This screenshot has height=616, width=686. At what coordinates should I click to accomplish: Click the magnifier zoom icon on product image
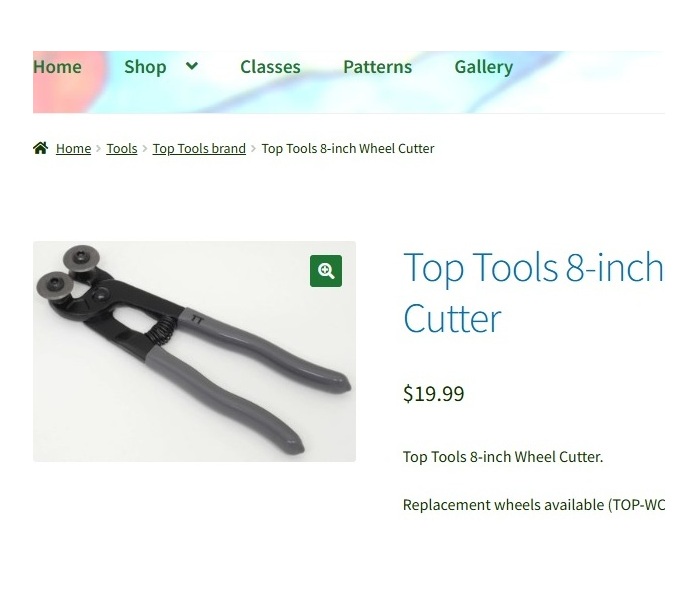click(x=326, y=271)
